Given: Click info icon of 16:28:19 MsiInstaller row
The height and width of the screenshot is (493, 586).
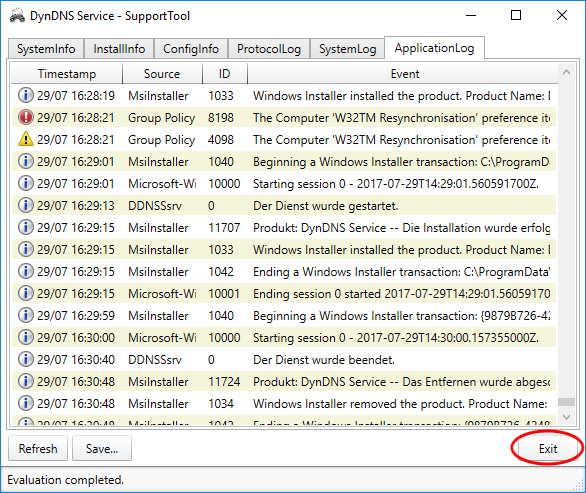Looking at the screenshot, I should click(26, 95).
